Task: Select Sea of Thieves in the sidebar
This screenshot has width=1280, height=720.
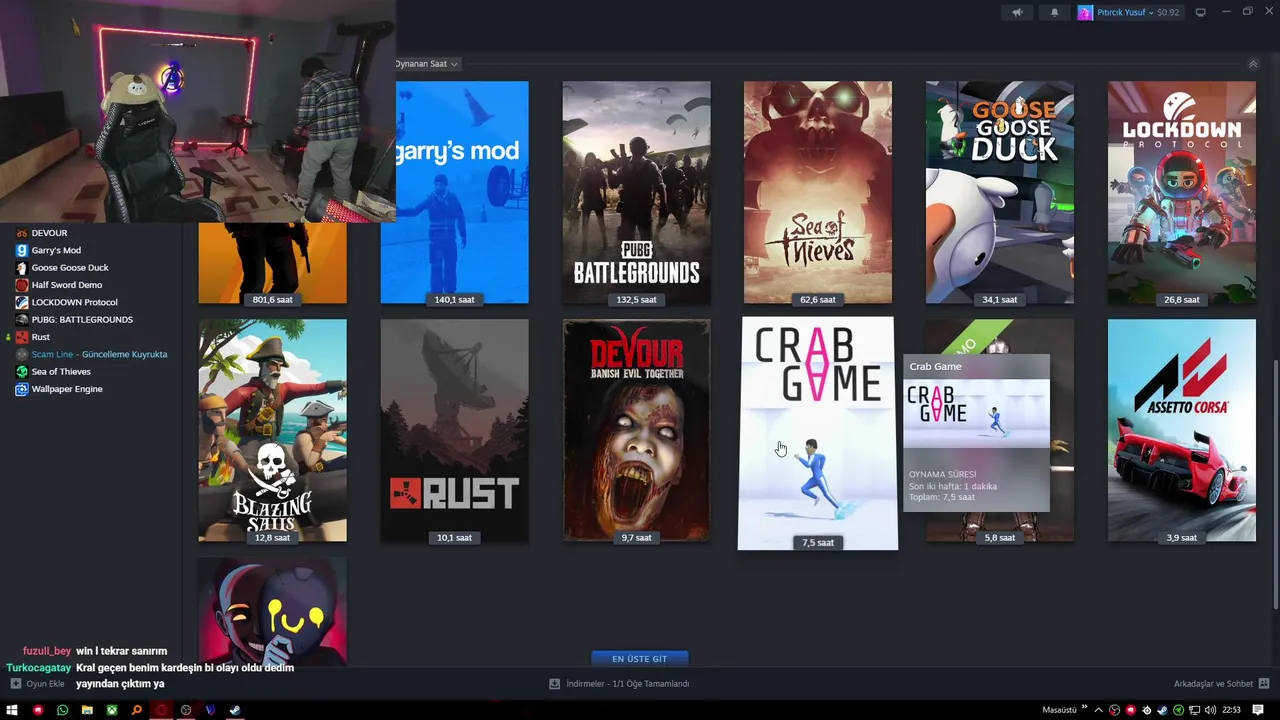Action: click(x=61, y=372)
